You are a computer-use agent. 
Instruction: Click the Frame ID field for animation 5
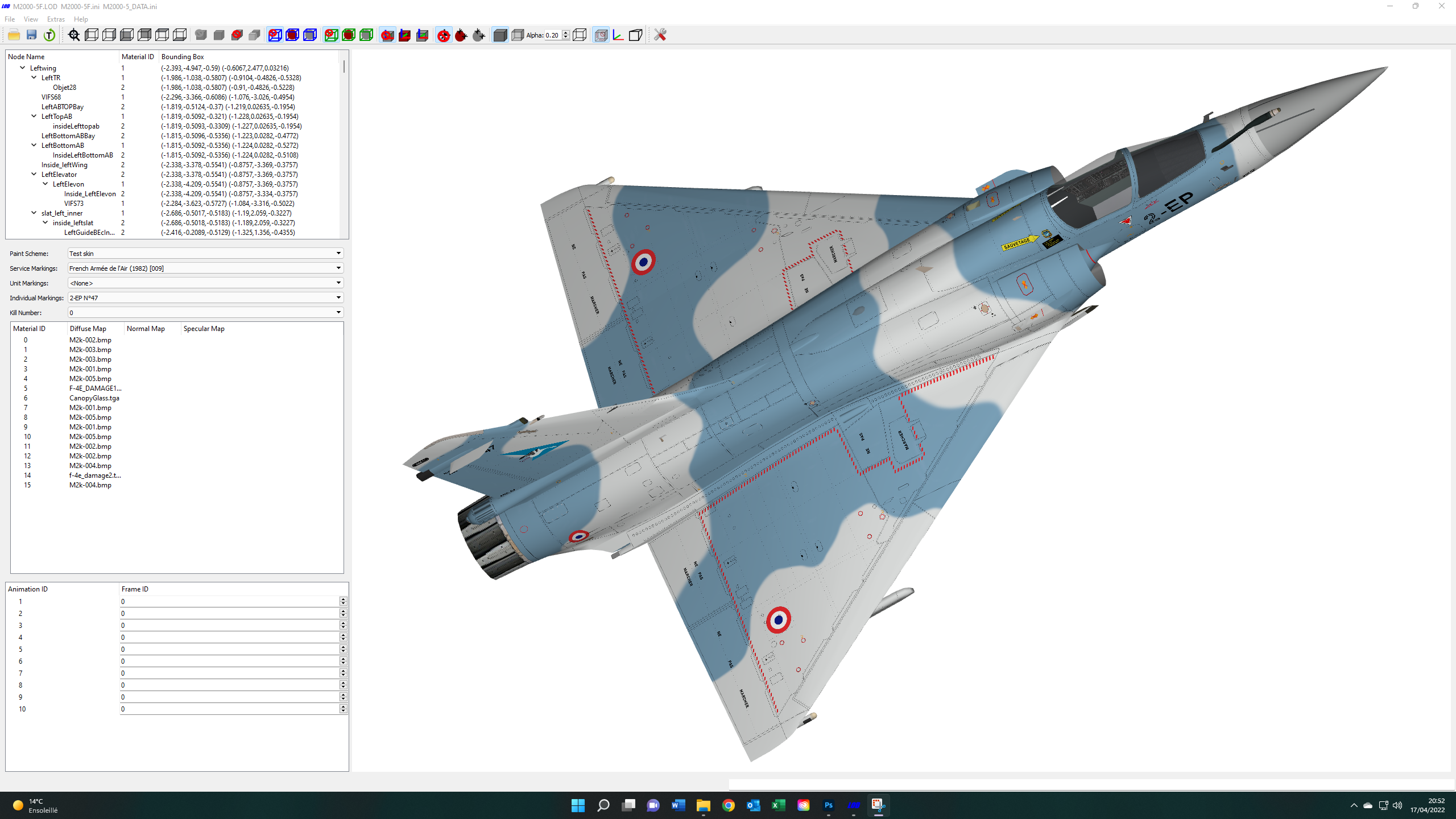(230, 650)
